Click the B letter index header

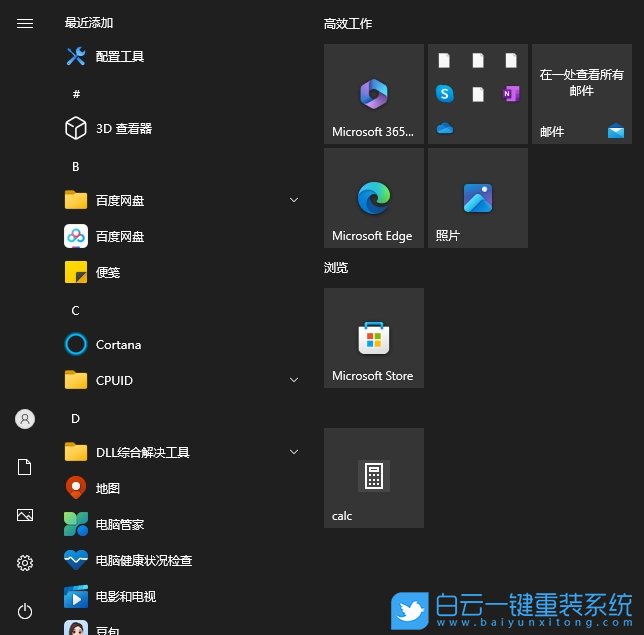[x=76, y=166]
